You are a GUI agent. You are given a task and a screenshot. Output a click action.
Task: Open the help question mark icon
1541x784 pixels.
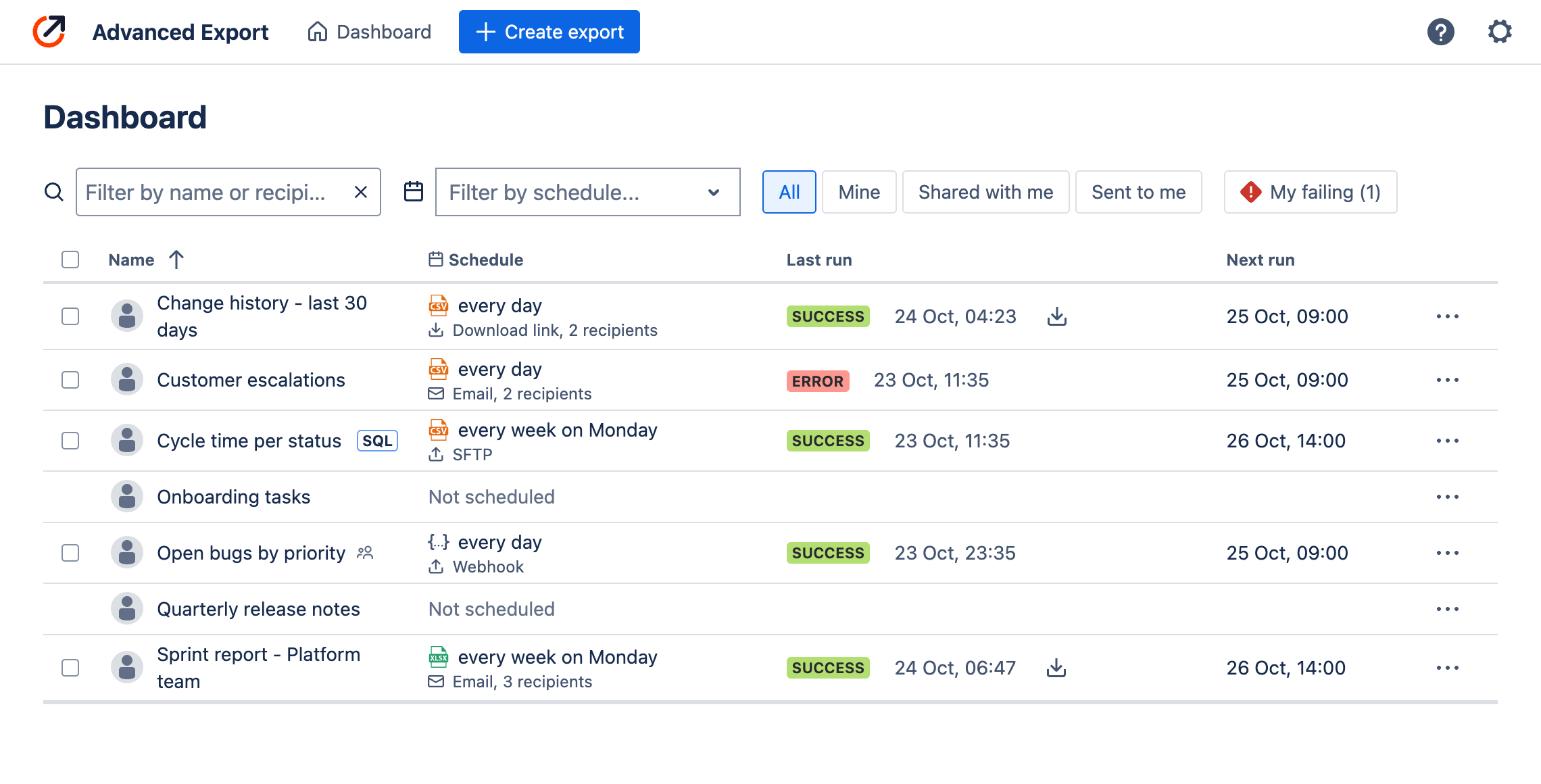point(1440,32)
